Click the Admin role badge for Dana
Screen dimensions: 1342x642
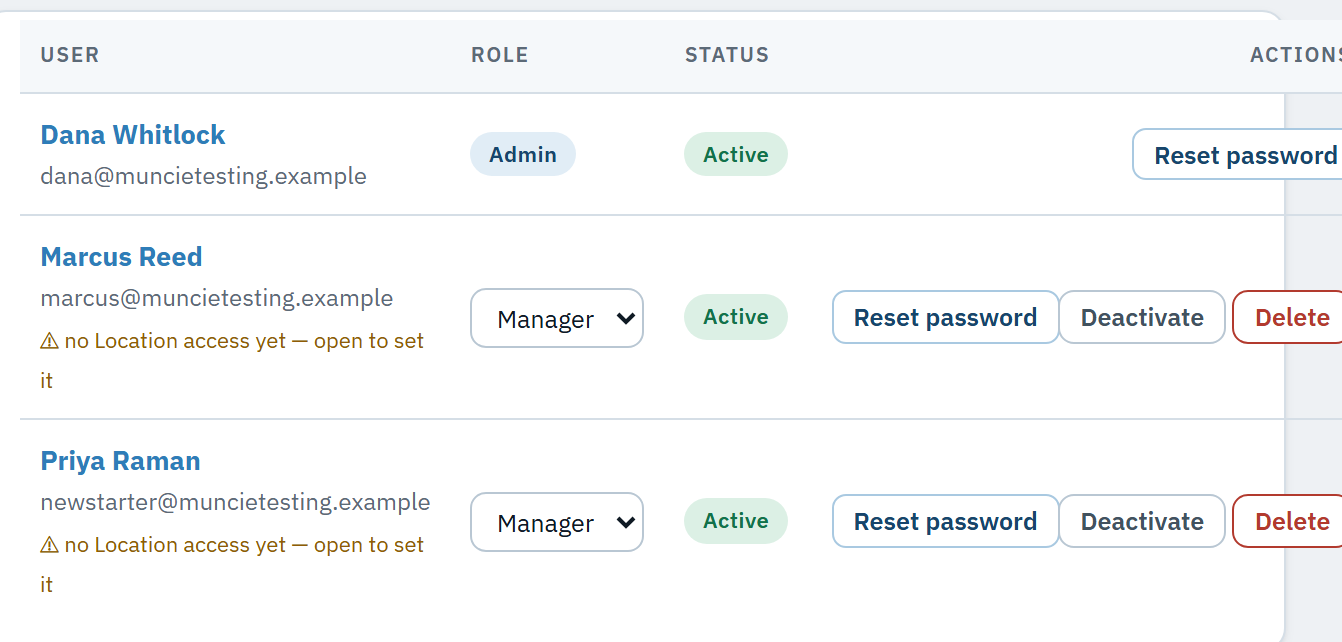click(523, 154)
